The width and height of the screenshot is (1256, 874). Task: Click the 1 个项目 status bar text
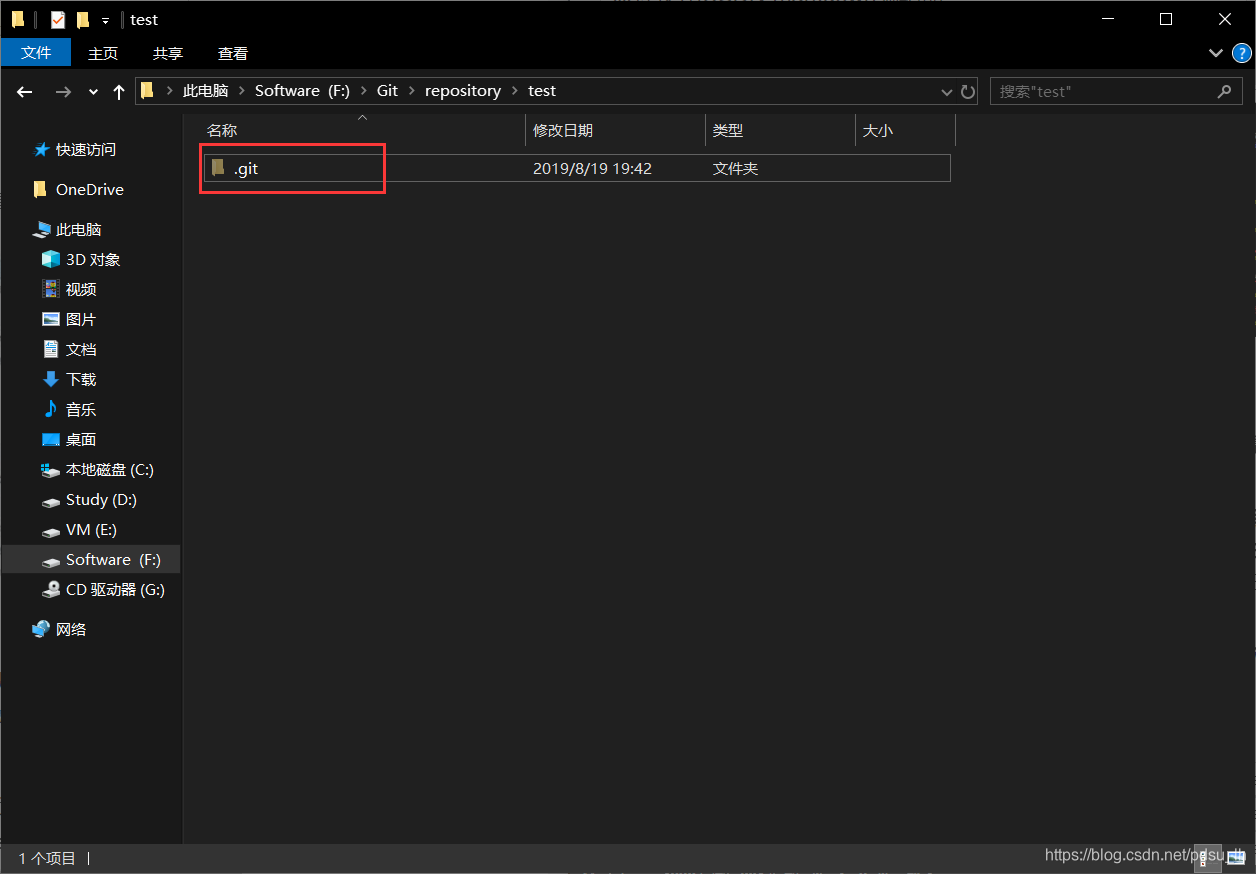47,858
